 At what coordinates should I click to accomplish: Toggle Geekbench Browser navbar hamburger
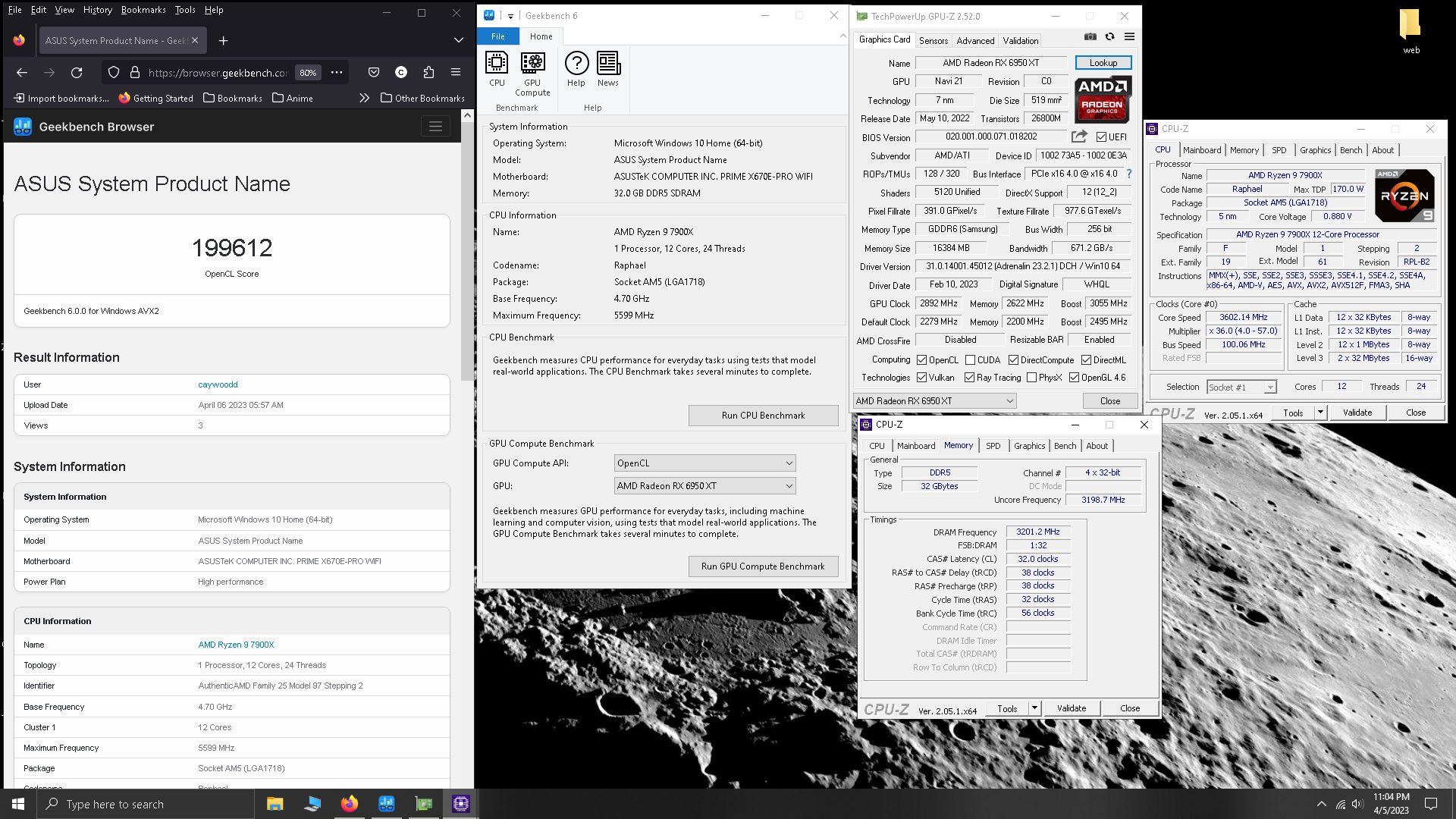(435, 127)
